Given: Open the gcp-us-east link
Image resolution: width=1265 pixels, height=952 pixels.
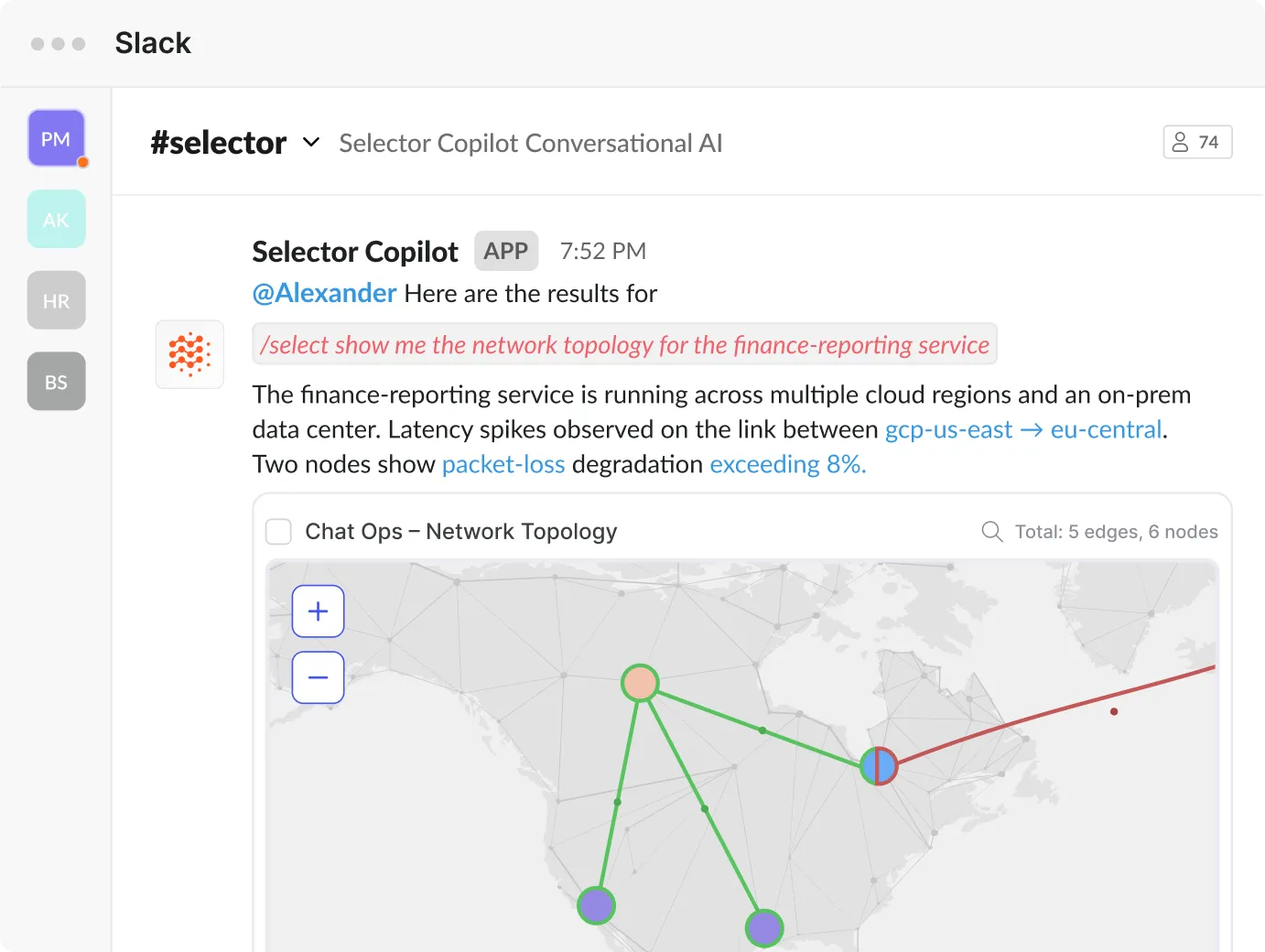Looking at the screenshot, I should tap(948, 429).
